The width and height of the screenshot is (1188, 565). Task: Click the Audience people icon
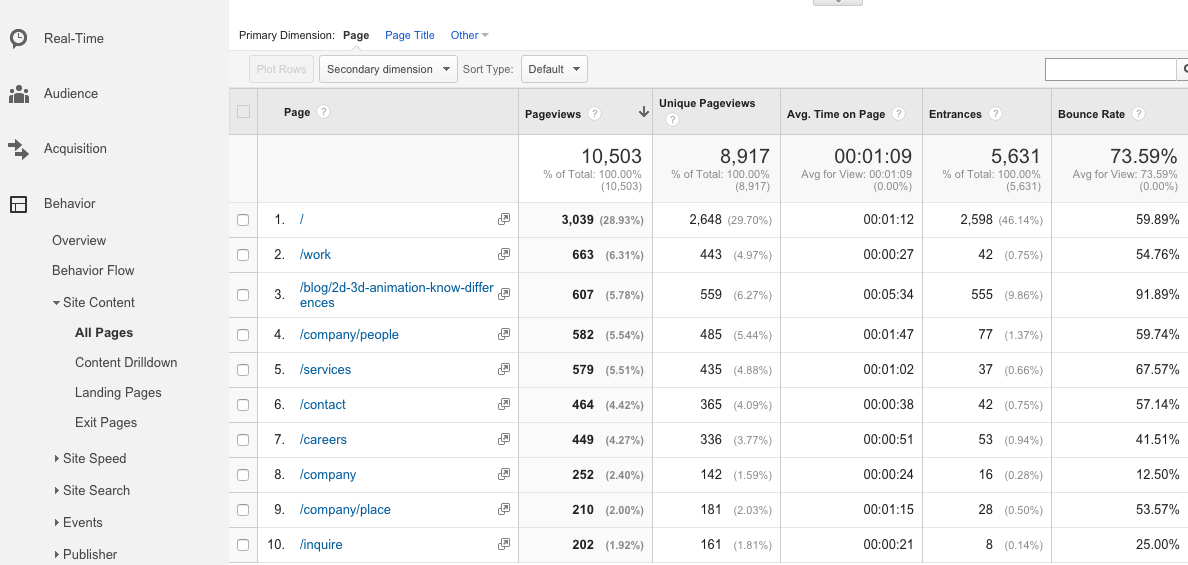click(x=18, y=94)
